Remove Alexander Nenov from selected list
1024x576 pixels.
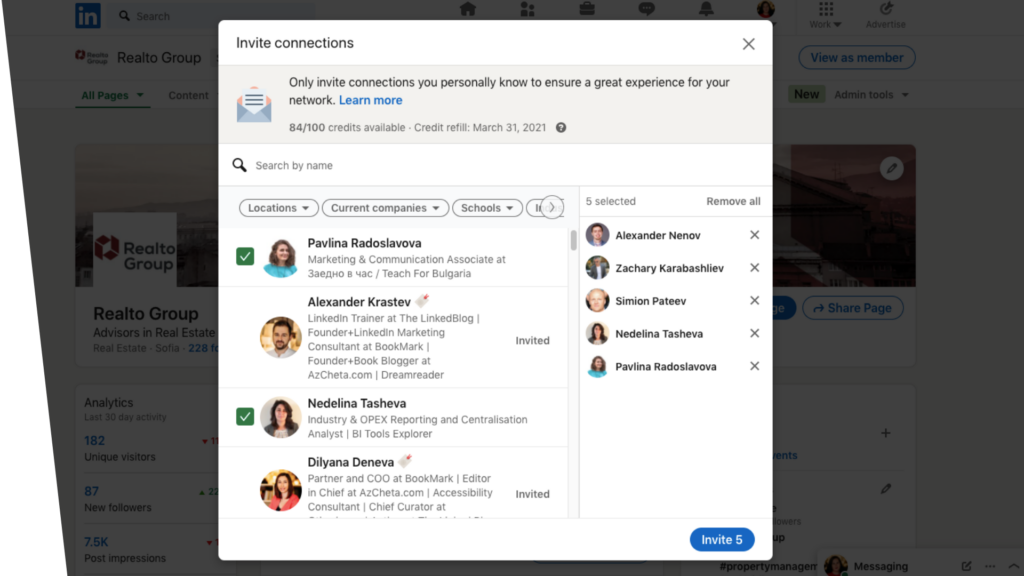coord(754,235)
